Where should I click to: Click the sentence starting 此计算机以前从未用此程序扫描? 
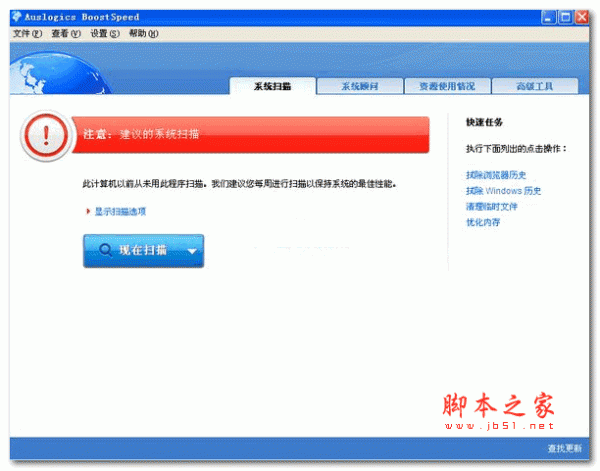pyautogui.click(x=239, y=184)
